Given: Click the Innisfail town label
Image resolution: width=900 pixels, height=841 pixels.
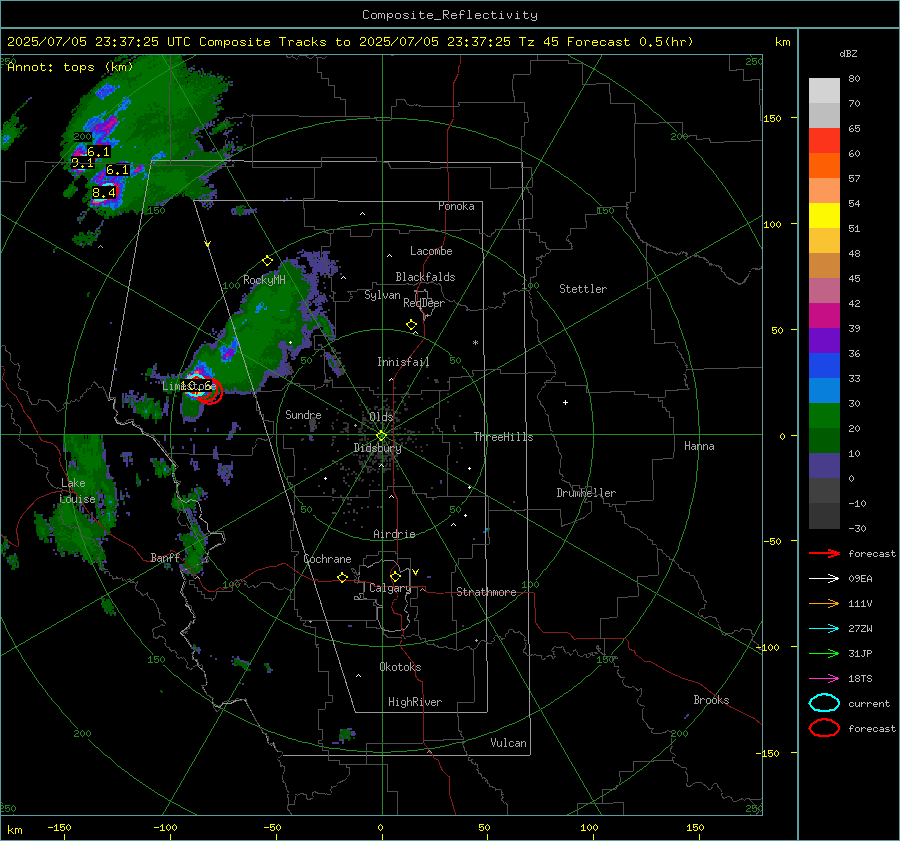Looking at the screenshot, I should click(404, 362).
